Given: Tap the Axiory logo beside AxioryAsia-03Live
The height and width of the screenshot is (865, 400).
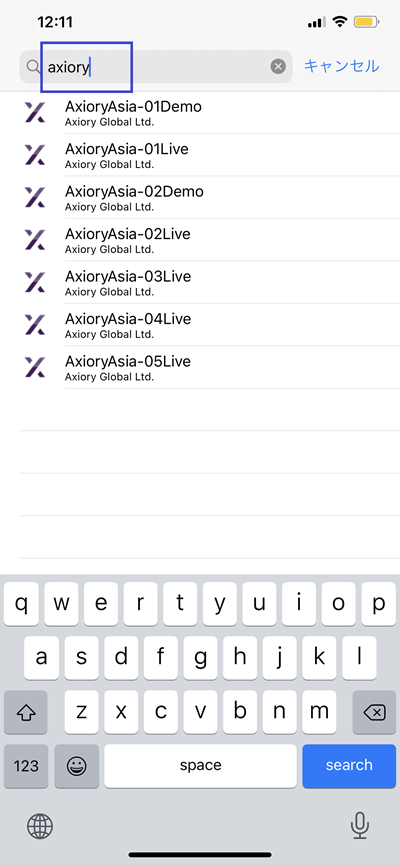Looking at the screenshot, I should pos(35,282).
